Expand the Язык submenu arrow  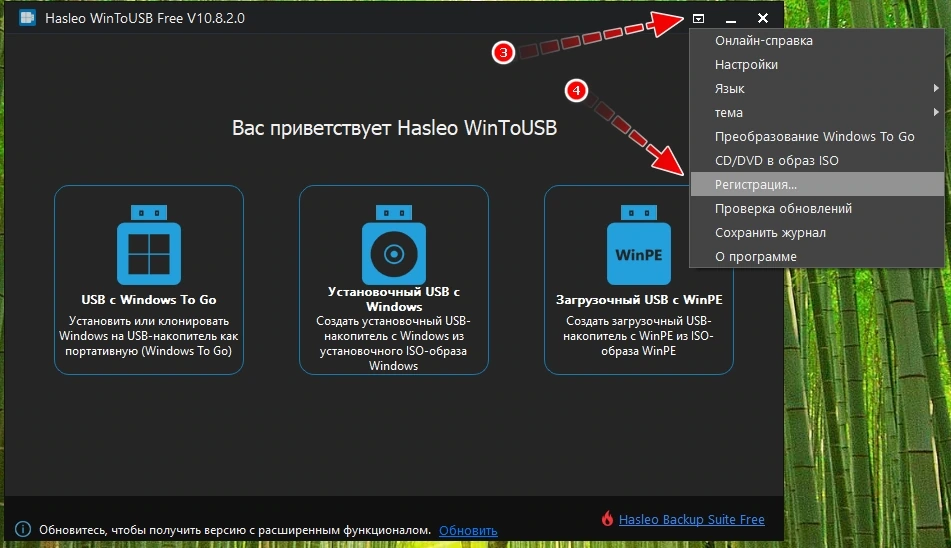(936, 88)
